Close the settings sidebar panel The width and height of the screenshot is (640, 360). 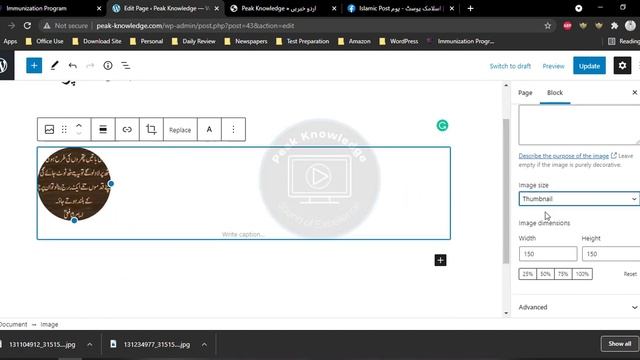pos(635,93)
